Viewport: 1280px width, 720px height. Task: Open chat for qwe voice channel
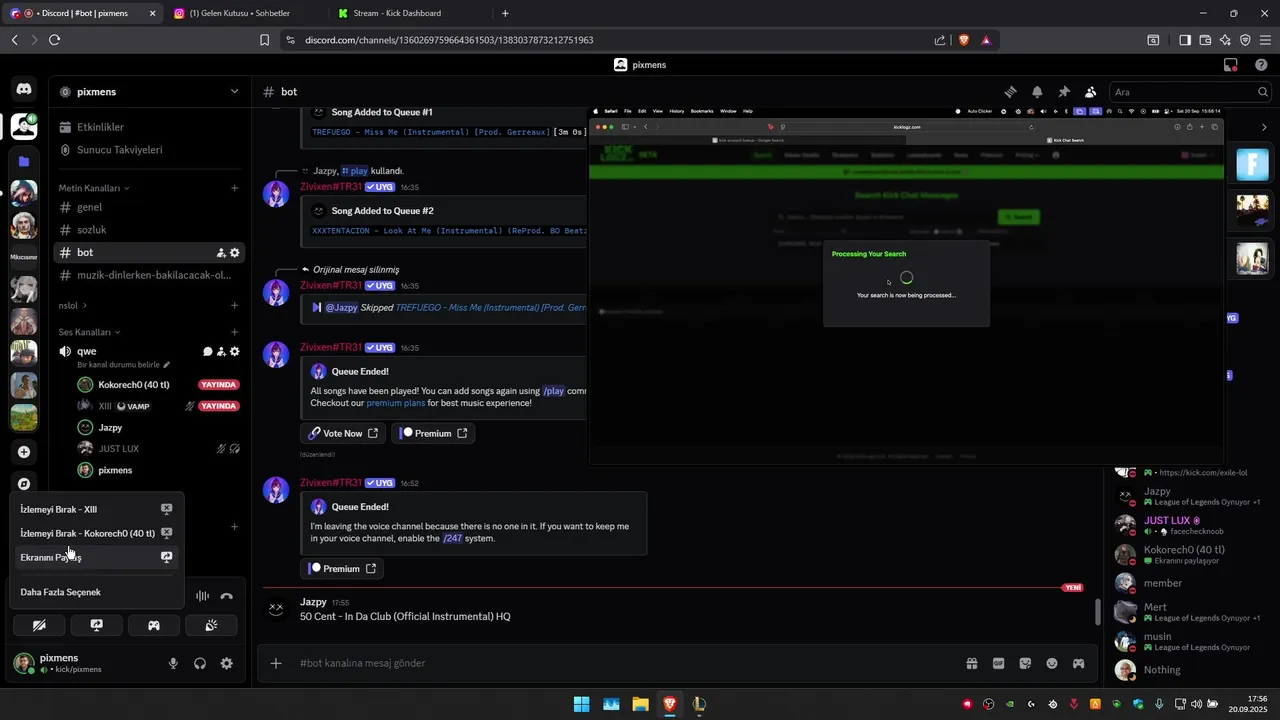pos(207,352)
